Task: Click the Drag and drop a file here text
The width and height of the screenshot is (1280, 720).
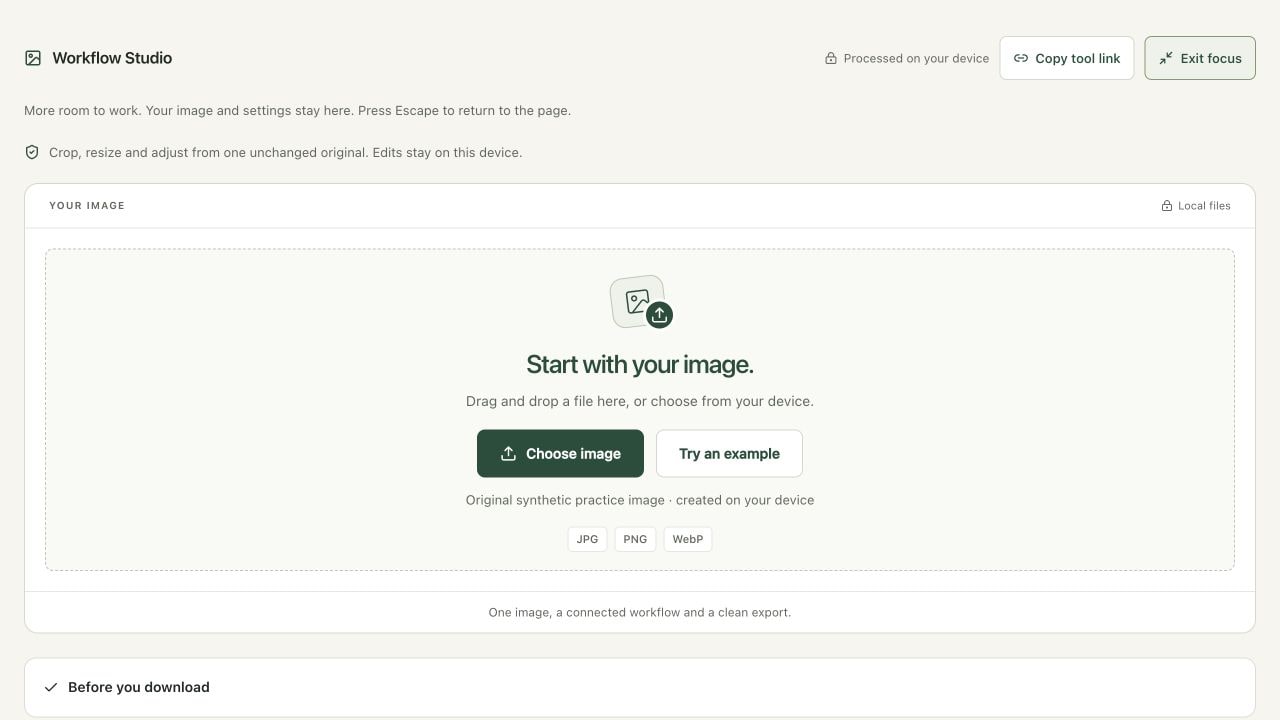Action: click(x=640, y=401)
